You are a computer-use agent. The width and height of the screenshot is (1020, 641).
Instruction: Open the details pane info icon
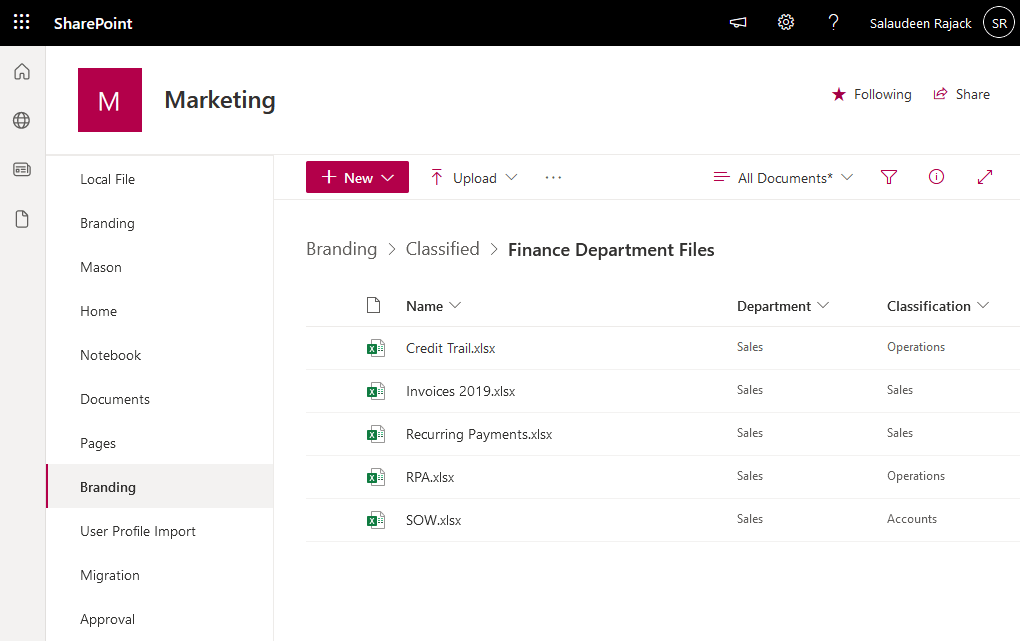tap(936, 177)
